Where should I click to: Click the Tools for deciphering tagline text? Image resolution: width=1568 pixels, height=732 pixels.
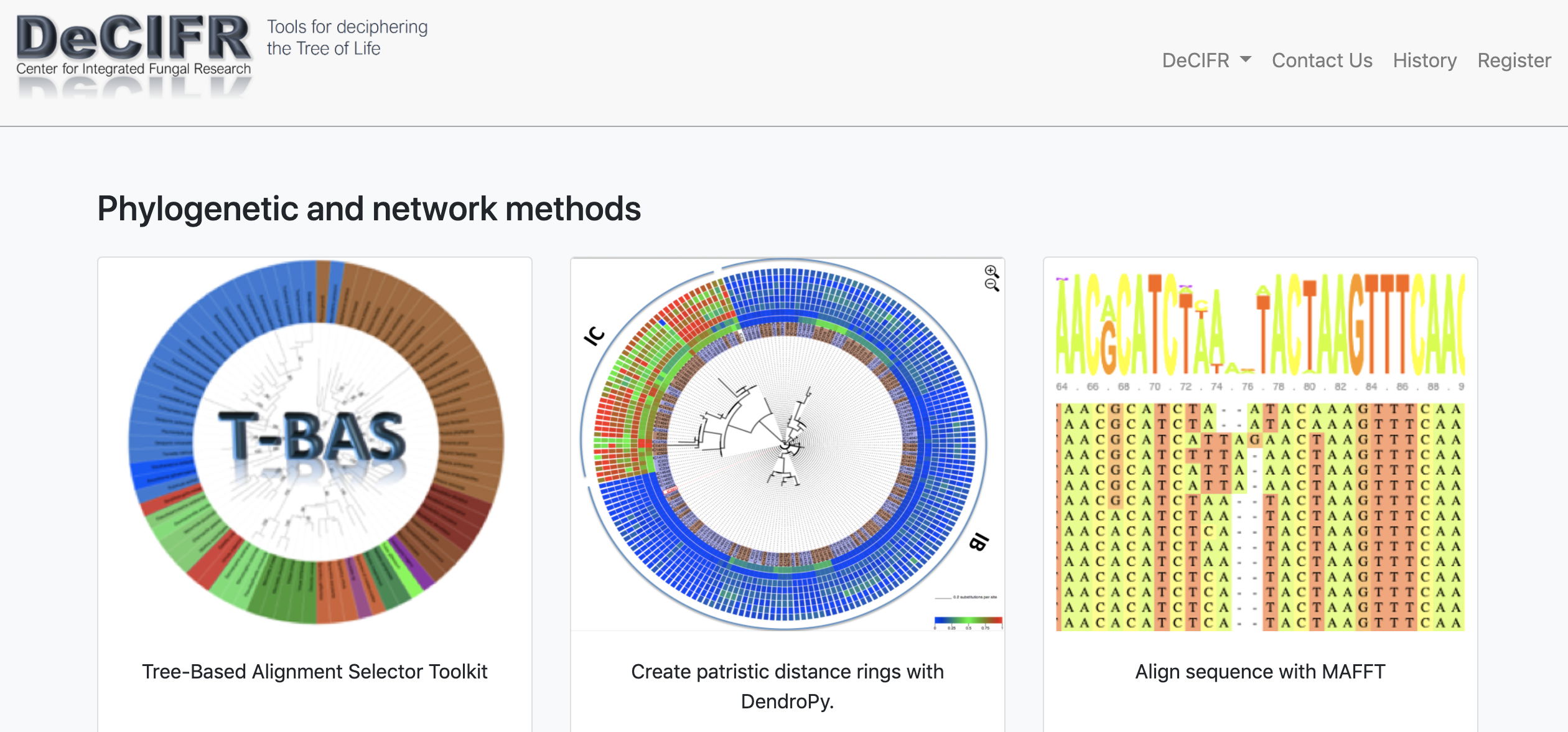[347, 37]
